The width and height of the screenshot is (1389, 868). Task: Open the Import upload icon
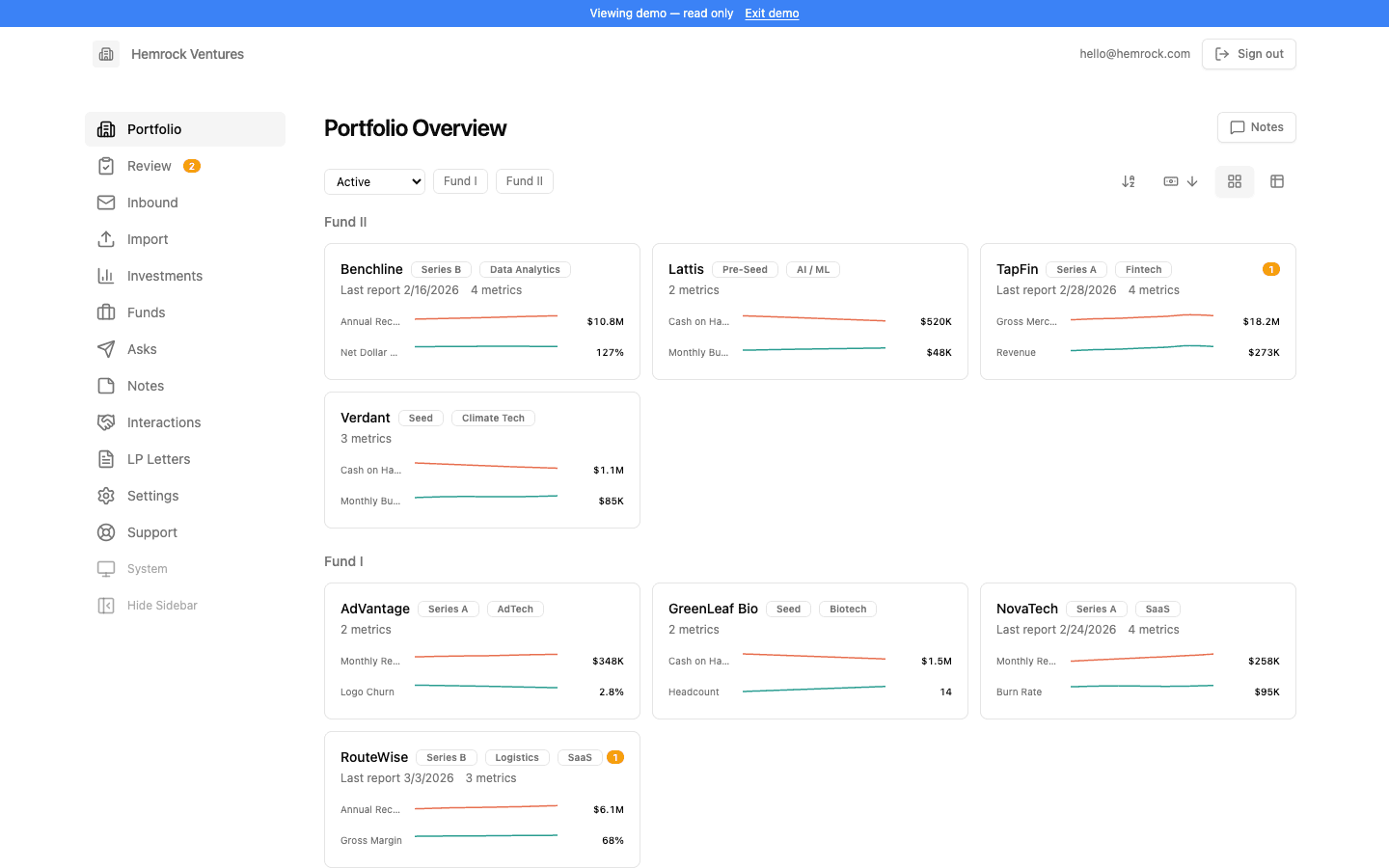coord(106,239)
